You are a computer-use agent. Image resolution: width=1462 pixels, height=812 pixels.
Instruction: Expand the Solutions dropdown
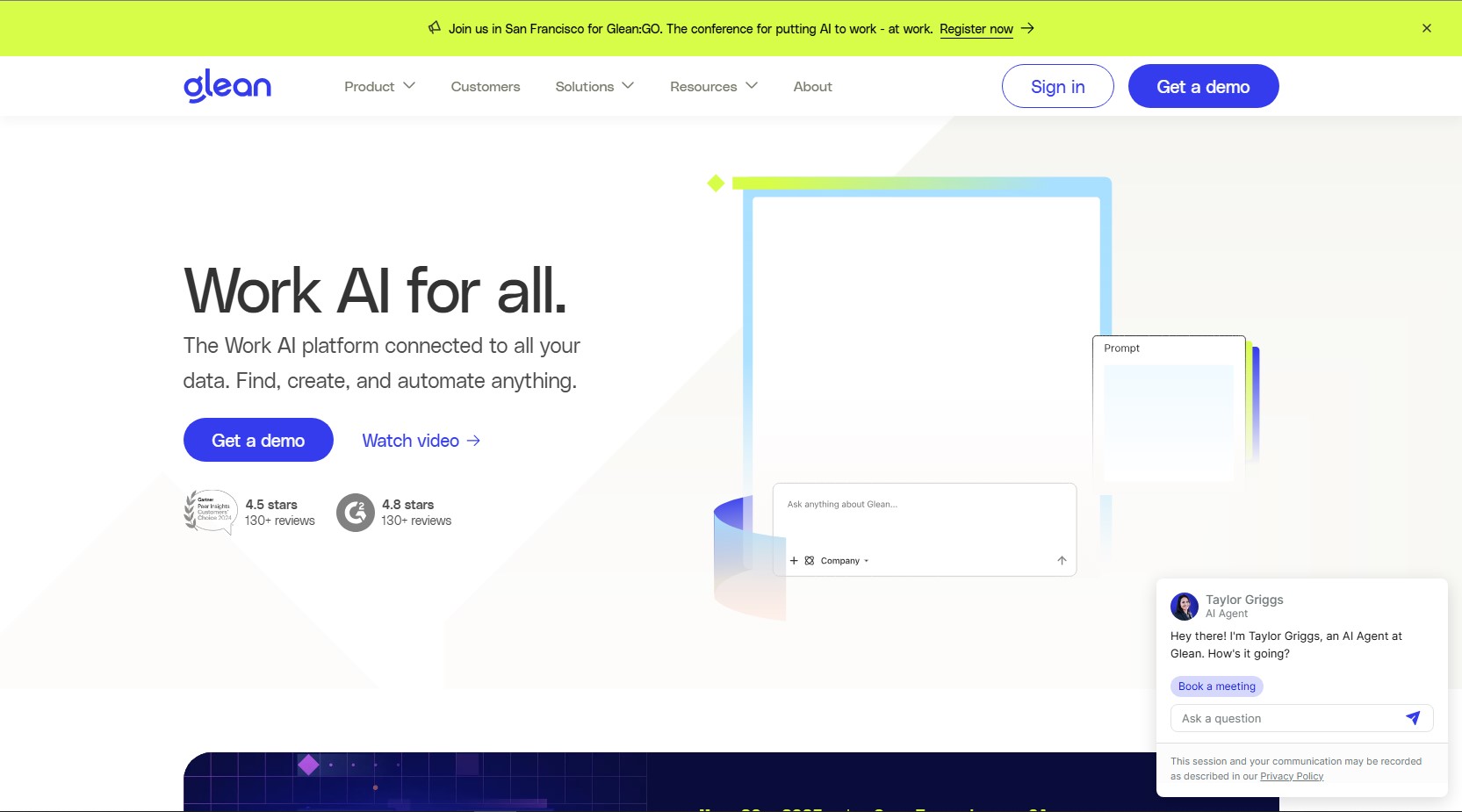[594, 86]
